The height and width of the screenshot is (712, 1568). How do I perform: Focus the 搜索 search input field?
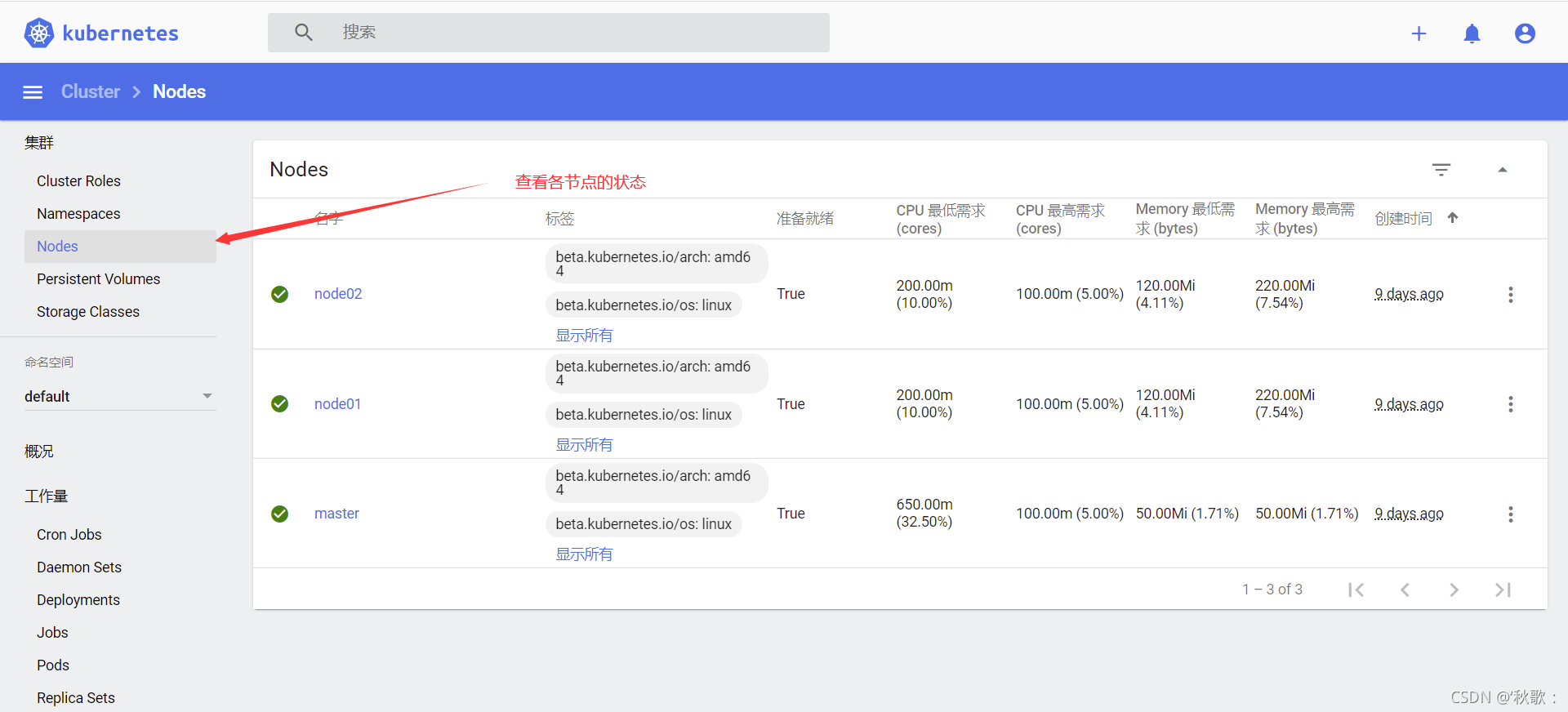tap(549, 33)
